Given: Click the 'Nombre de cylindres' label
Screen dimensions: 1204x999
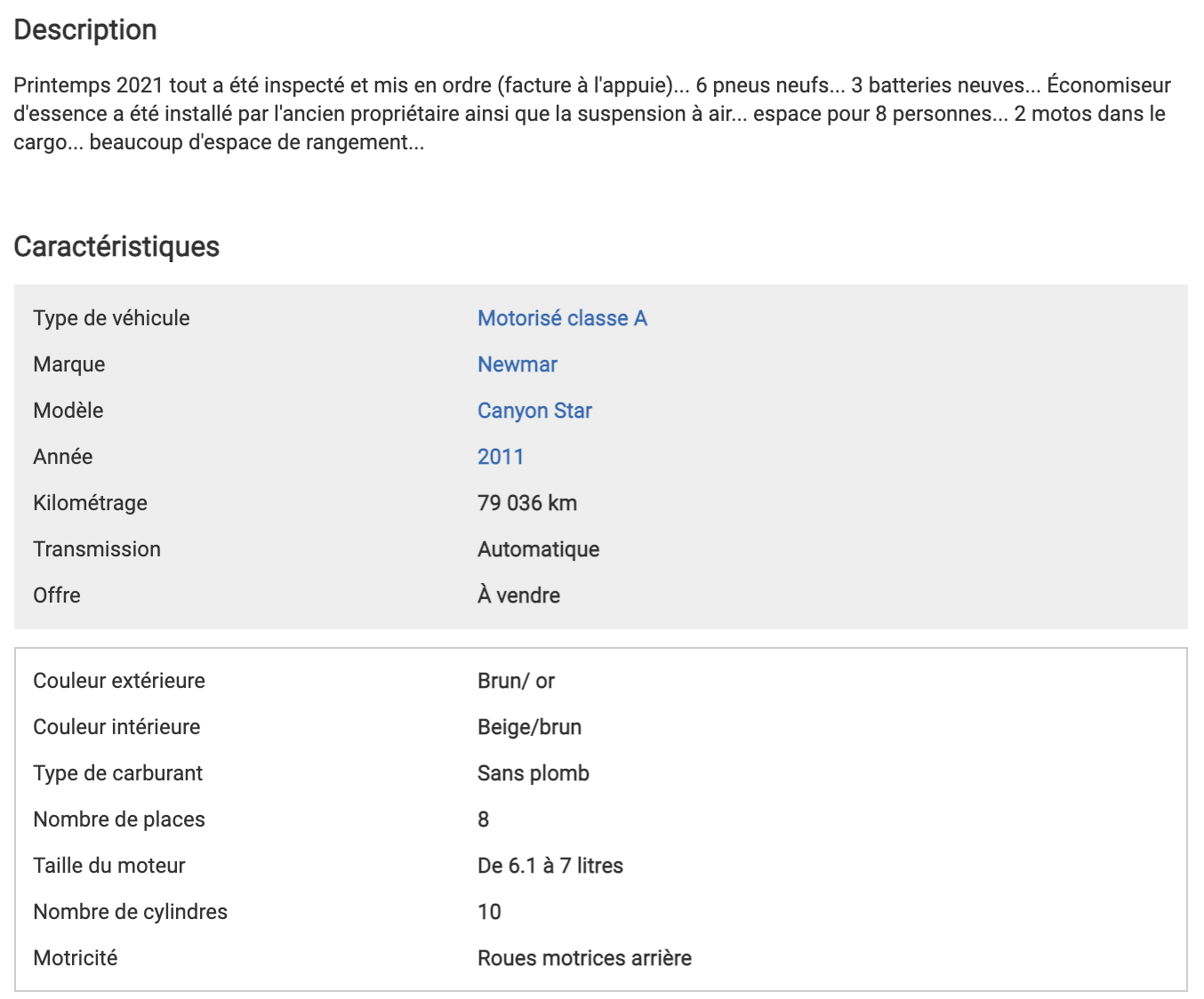Looking at the screenshot, I should [130, 912].
